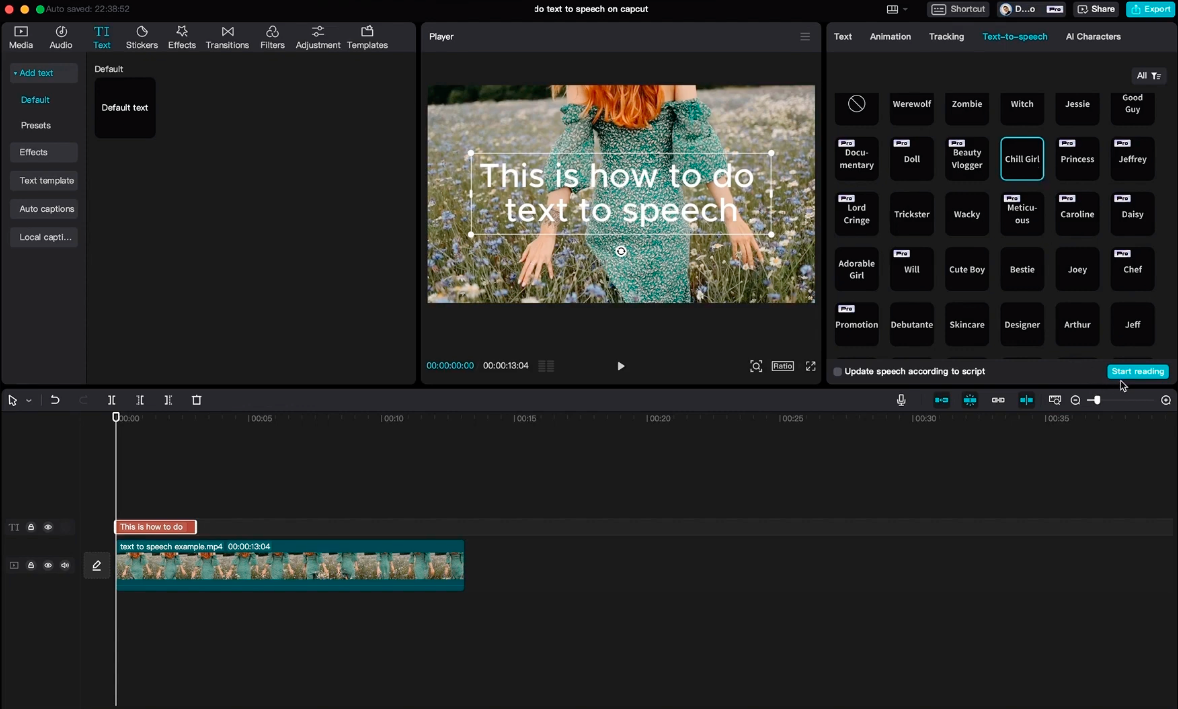Expand the selection tool chevron dropdown
Image resolution: width=1178 pixels, height=709 pixels.
pyautogui.click(x=27, y=400)
